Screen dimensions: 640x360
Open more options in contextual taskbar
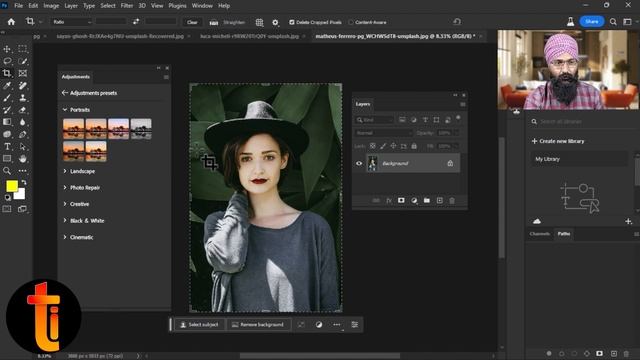pyautogui.click(x=337, y=324)
